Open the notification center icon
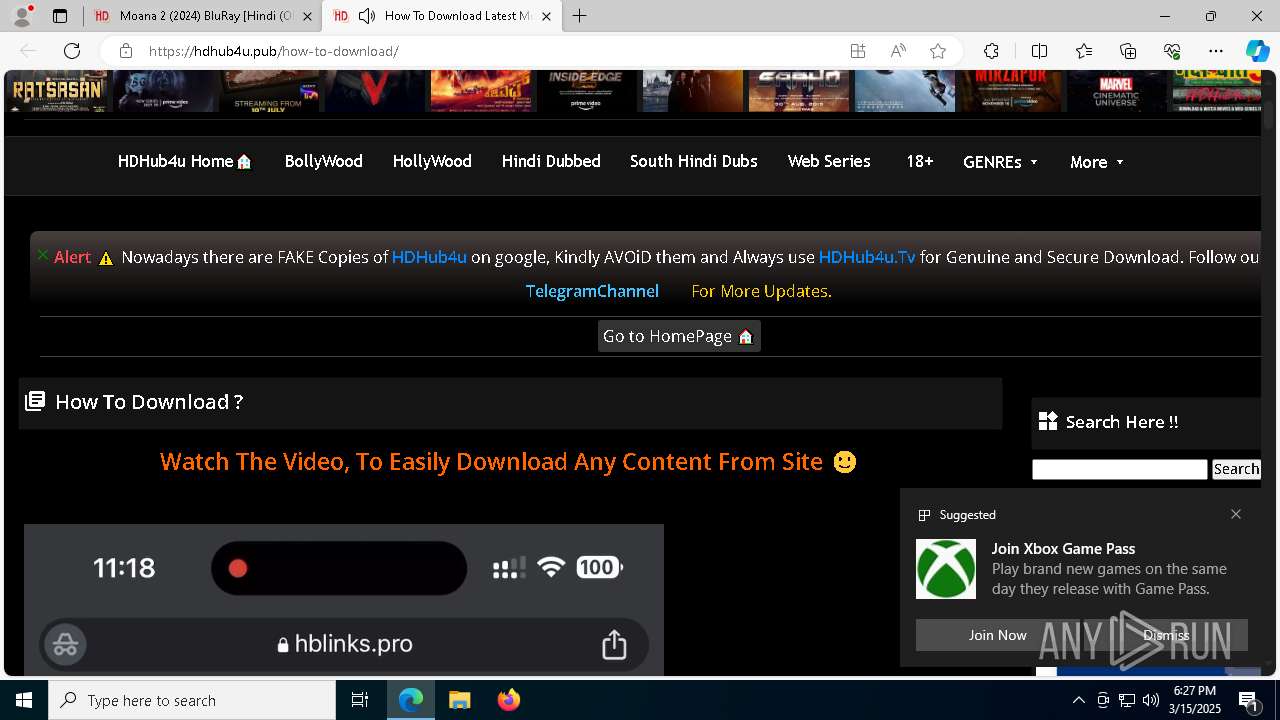This screenshot has height=720, width=1280. click(x=1250, y=700)
